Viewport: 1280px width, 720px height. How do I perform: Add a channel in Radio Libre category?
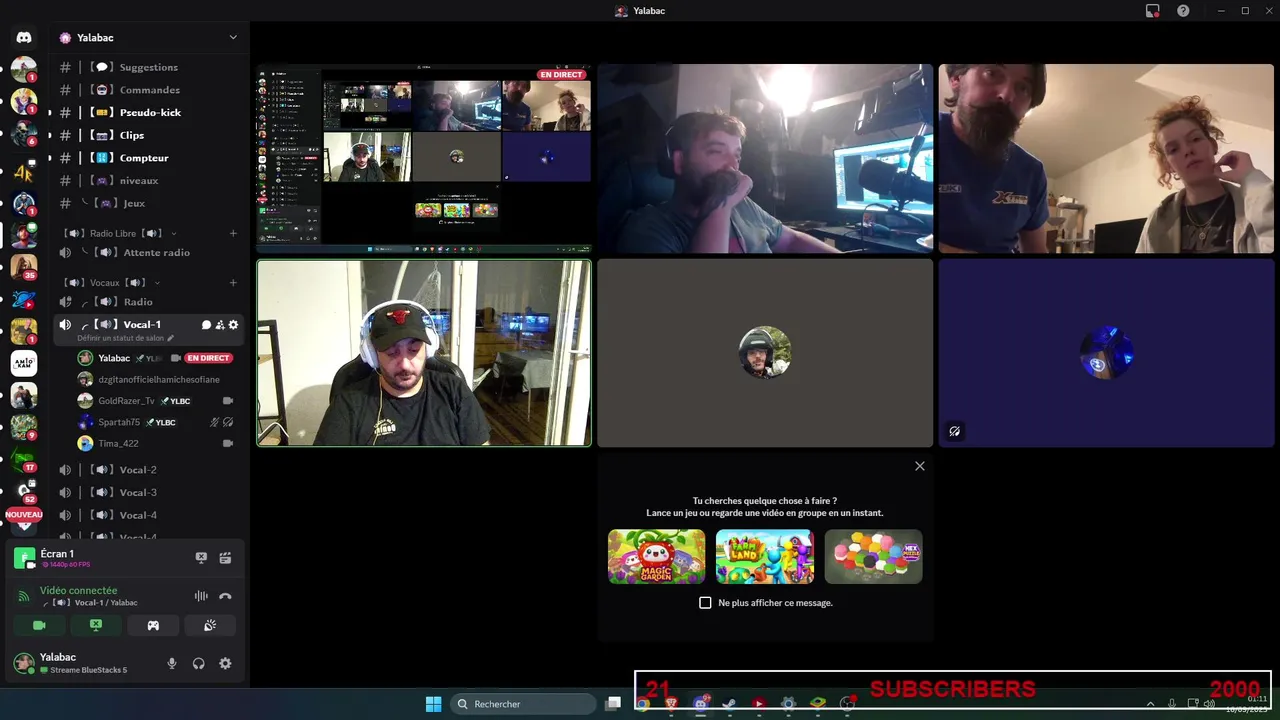[233, 233]
